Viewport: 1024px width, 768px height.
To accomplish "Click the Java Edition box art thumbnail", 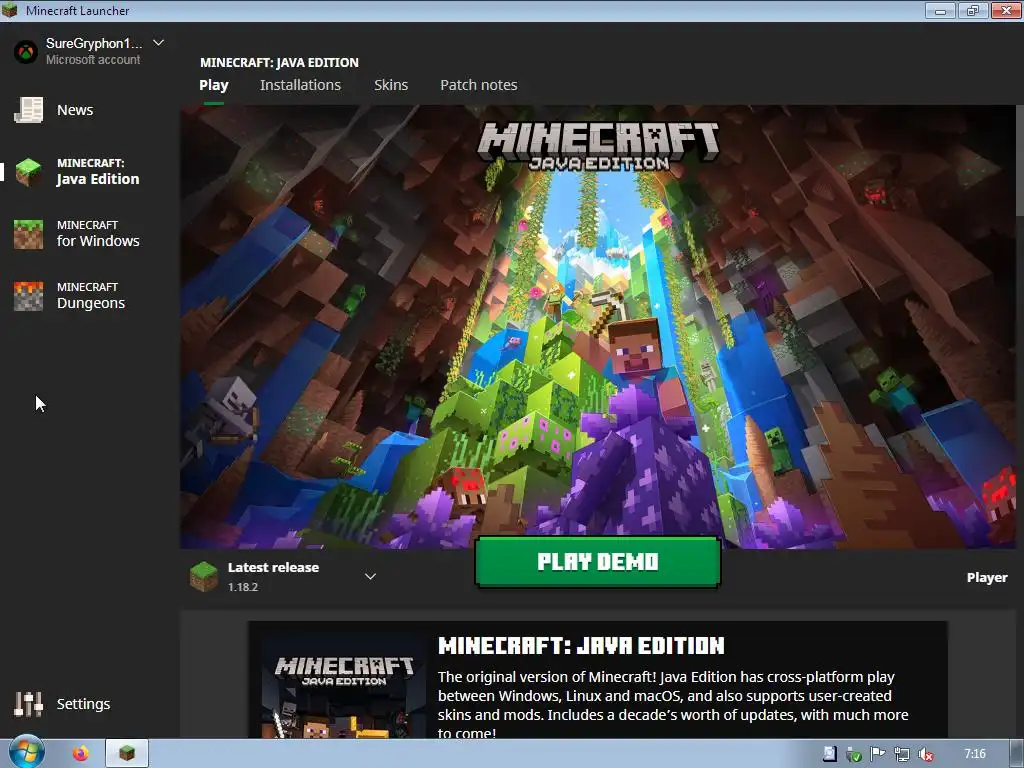I will (344, 689).
